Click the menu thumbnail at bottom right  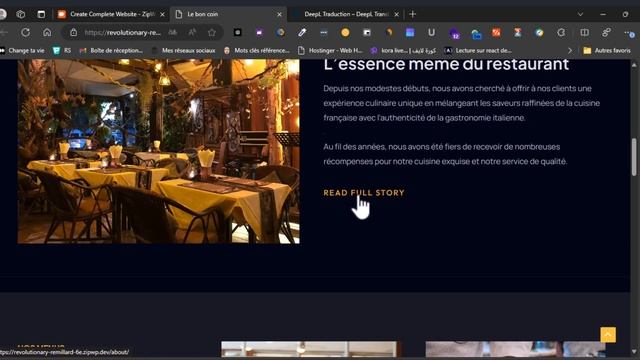point(516,349)
